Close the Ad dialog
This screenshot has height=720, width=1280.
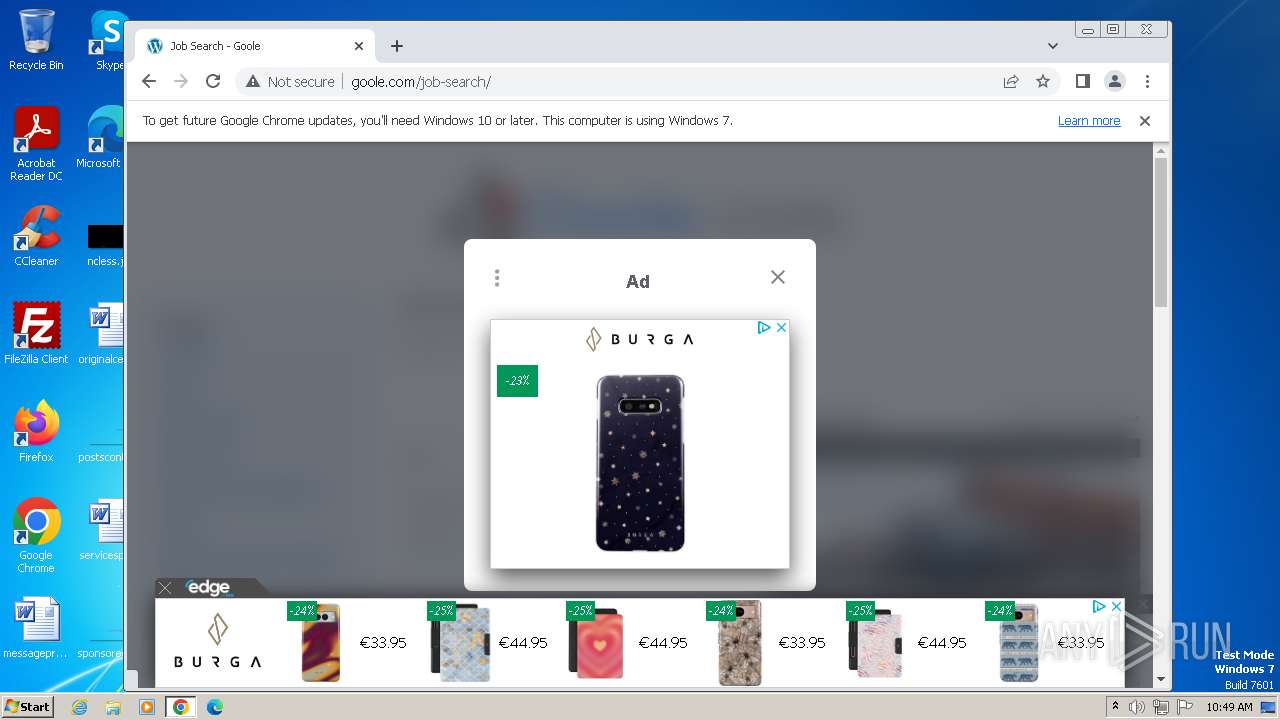(778, 277)
